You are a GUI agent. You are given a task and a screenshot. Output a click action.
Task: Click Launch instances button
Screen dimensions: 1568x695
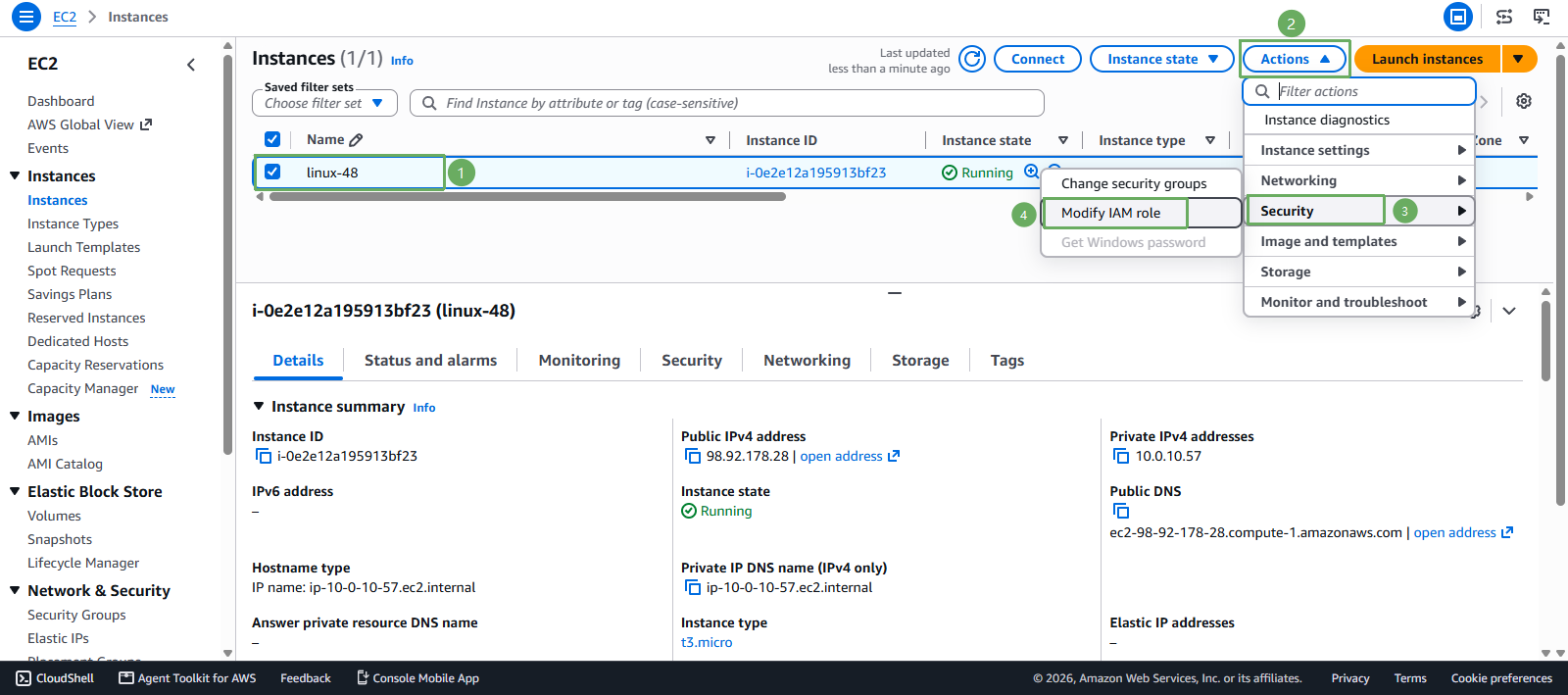coord(1427,59)
